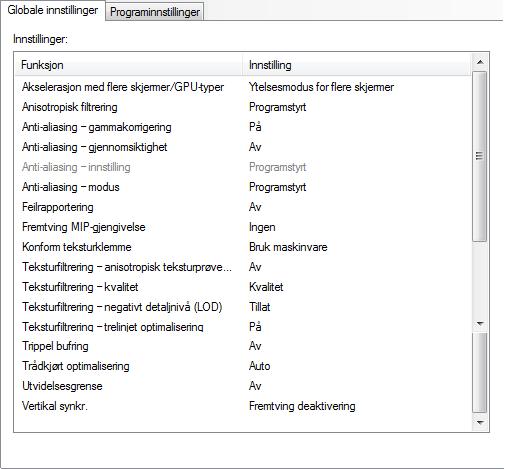
Task: Select Anti-aliasing – modus row
Action: 71,187
